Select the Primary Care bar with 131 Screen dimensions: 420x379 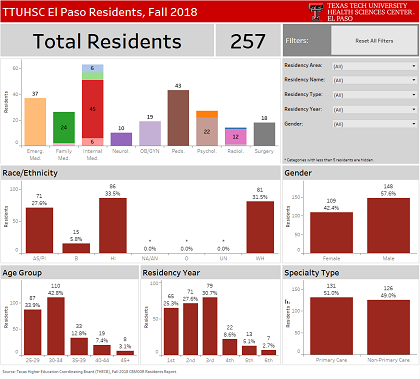coord(331,326)
